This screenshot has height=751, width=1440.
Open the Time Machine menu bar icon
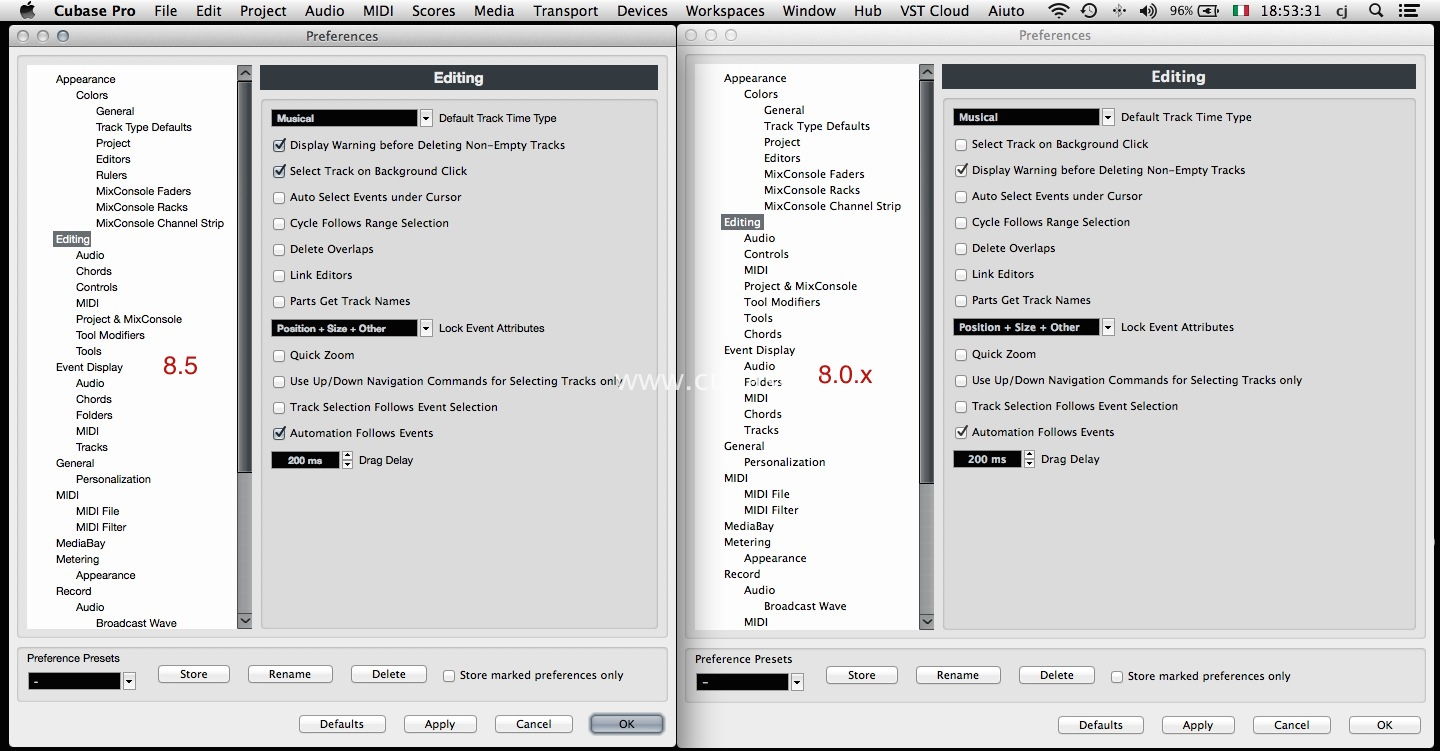(x=1088, y=11)
